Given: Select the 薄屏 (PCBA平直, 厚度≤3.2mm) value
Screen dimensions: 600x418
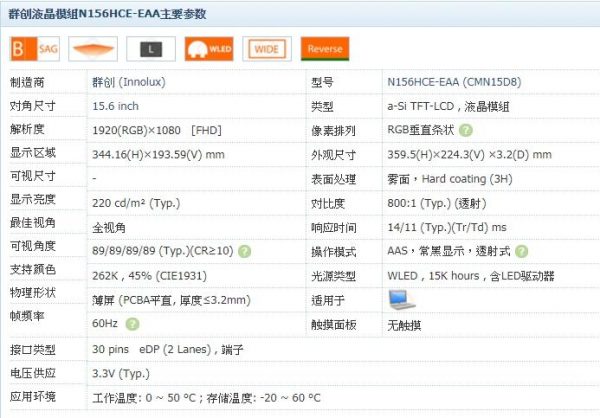Looking at the screenshot, I should [x=171, y=300].
